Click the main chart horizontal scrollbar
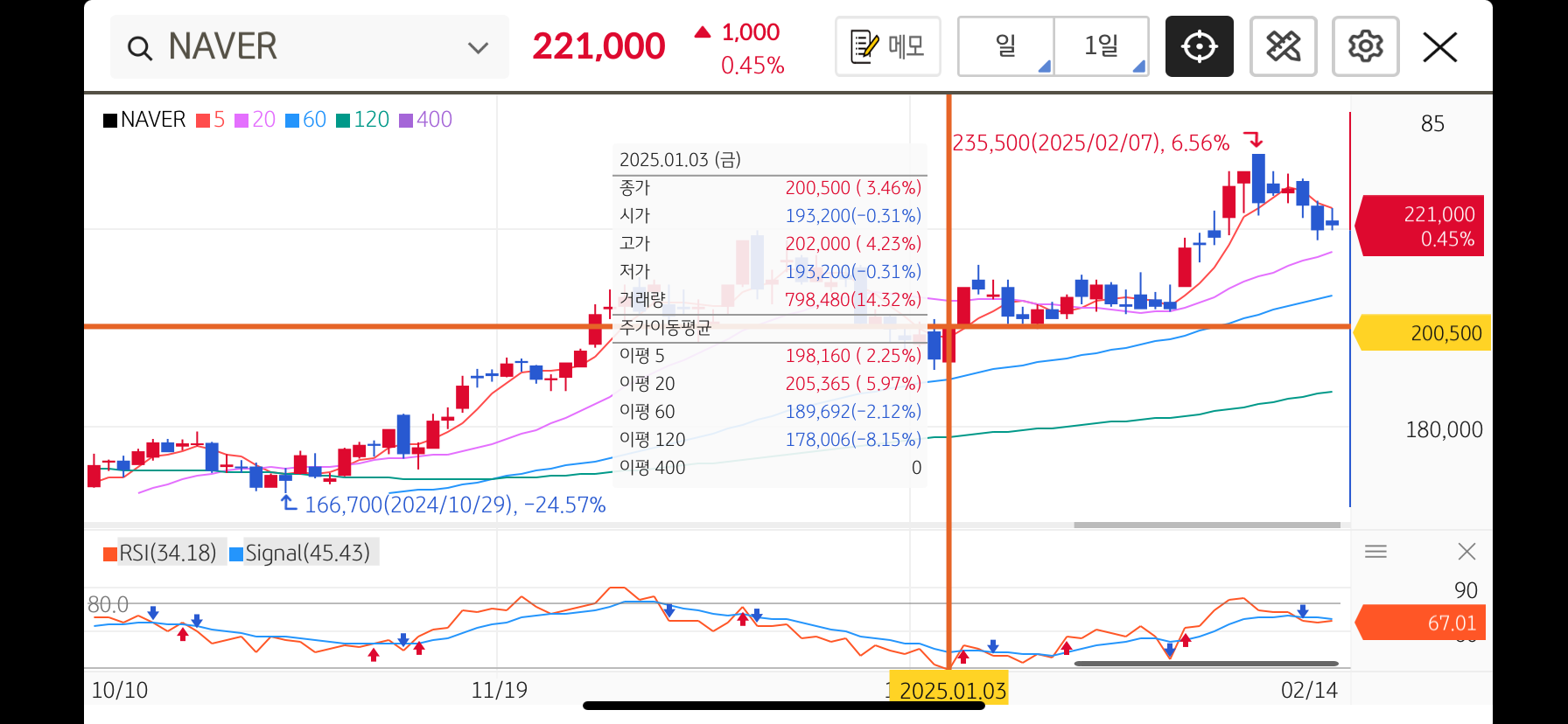 (1207, 526)
